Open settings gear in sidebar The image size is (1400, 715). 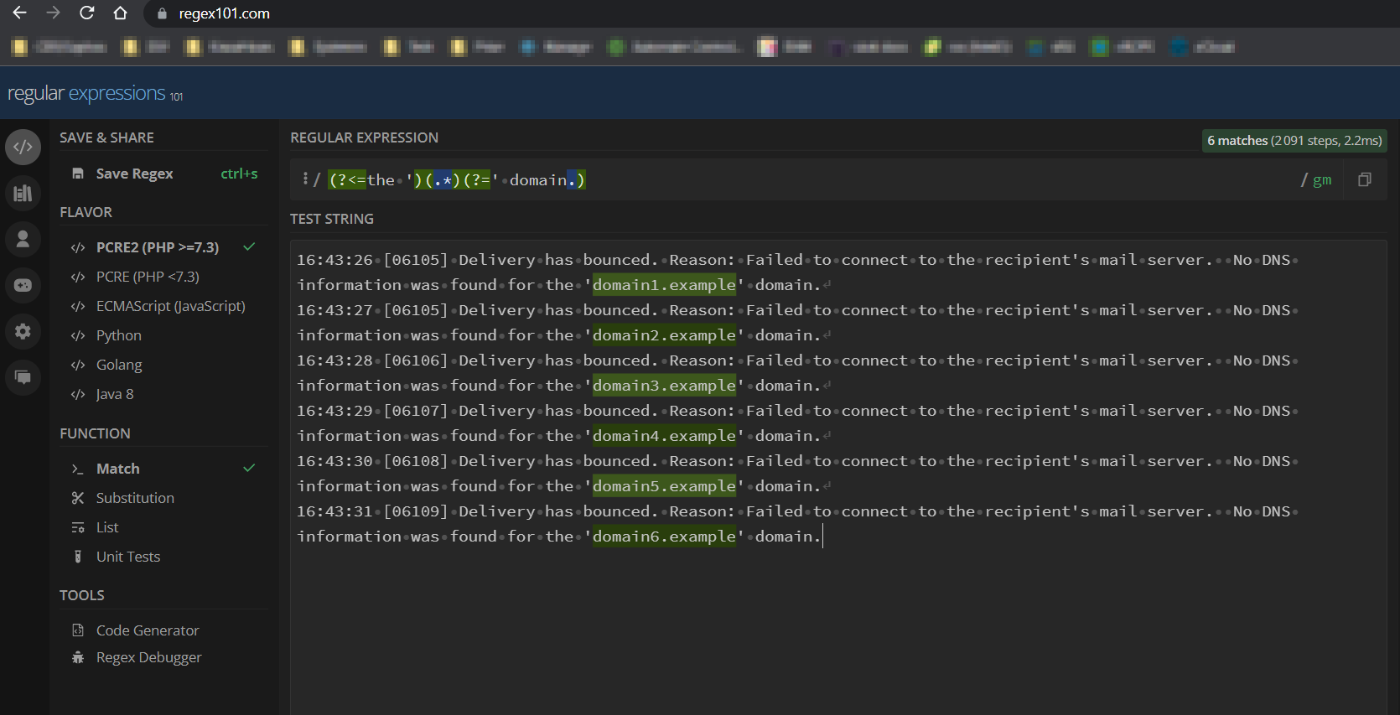click(x=23, y=331)
